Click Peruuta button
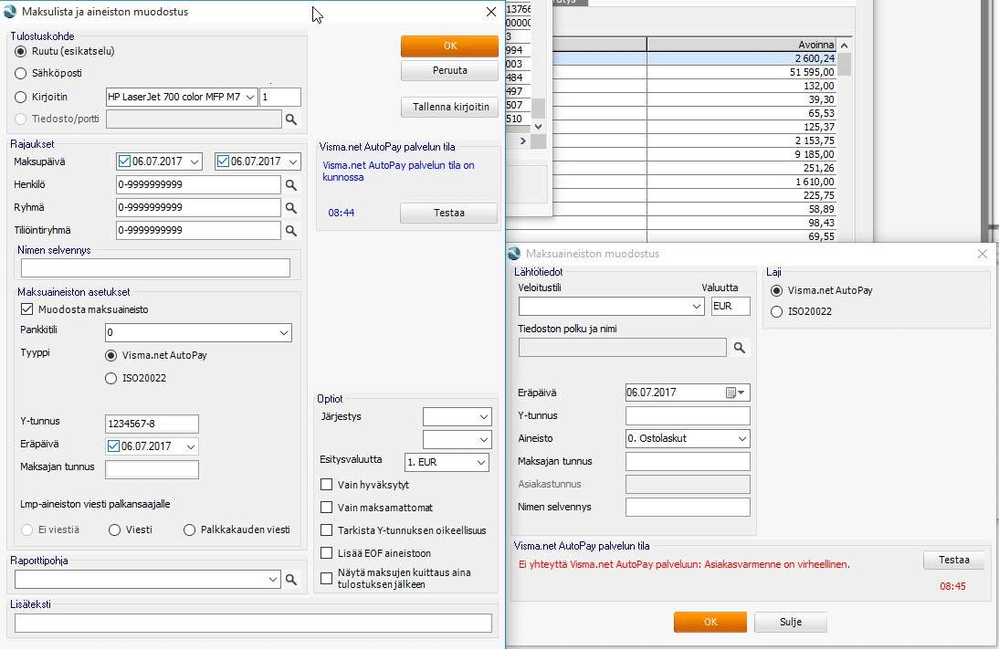 [x=450, y=71]
